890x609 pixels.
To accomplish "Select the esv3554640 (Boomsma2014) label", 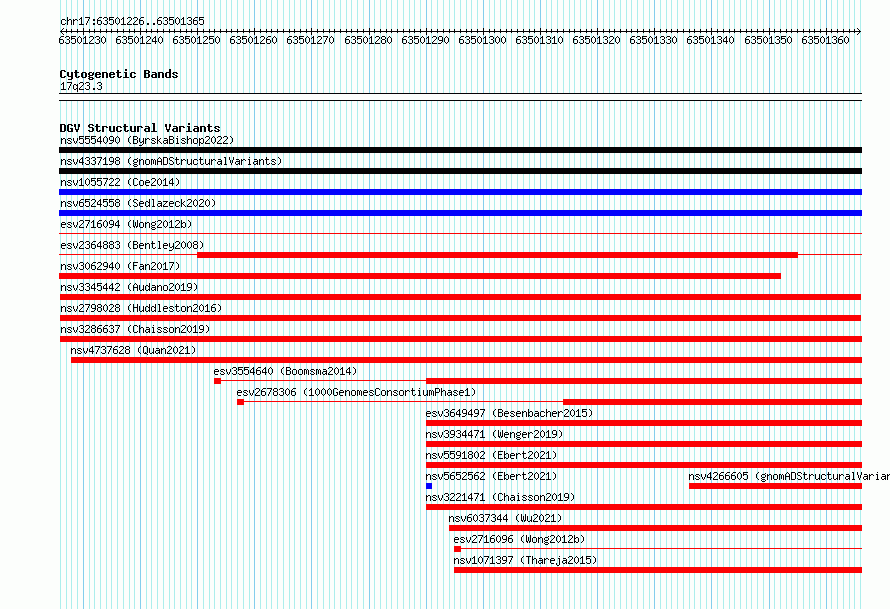I will point(286,371).
